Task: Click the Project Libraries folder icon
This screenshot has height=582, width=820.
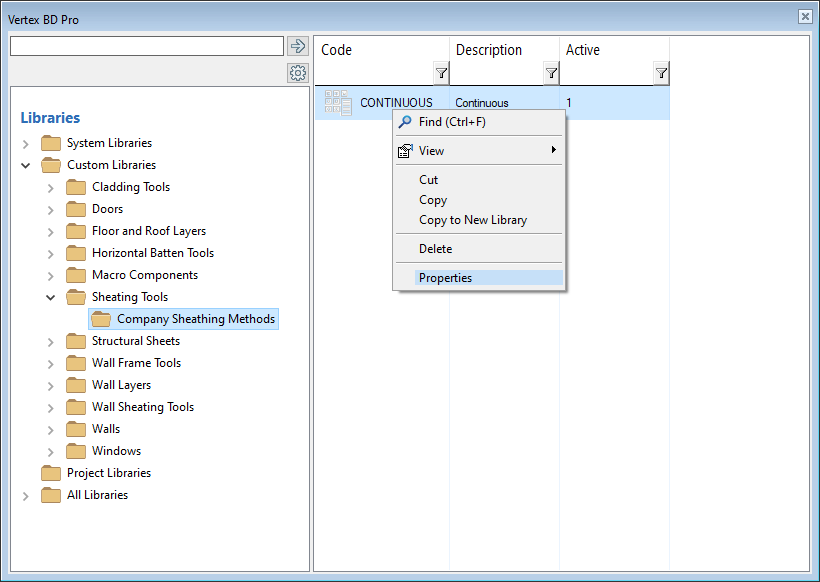Action: pyautogui.click(x=51, y=473)
